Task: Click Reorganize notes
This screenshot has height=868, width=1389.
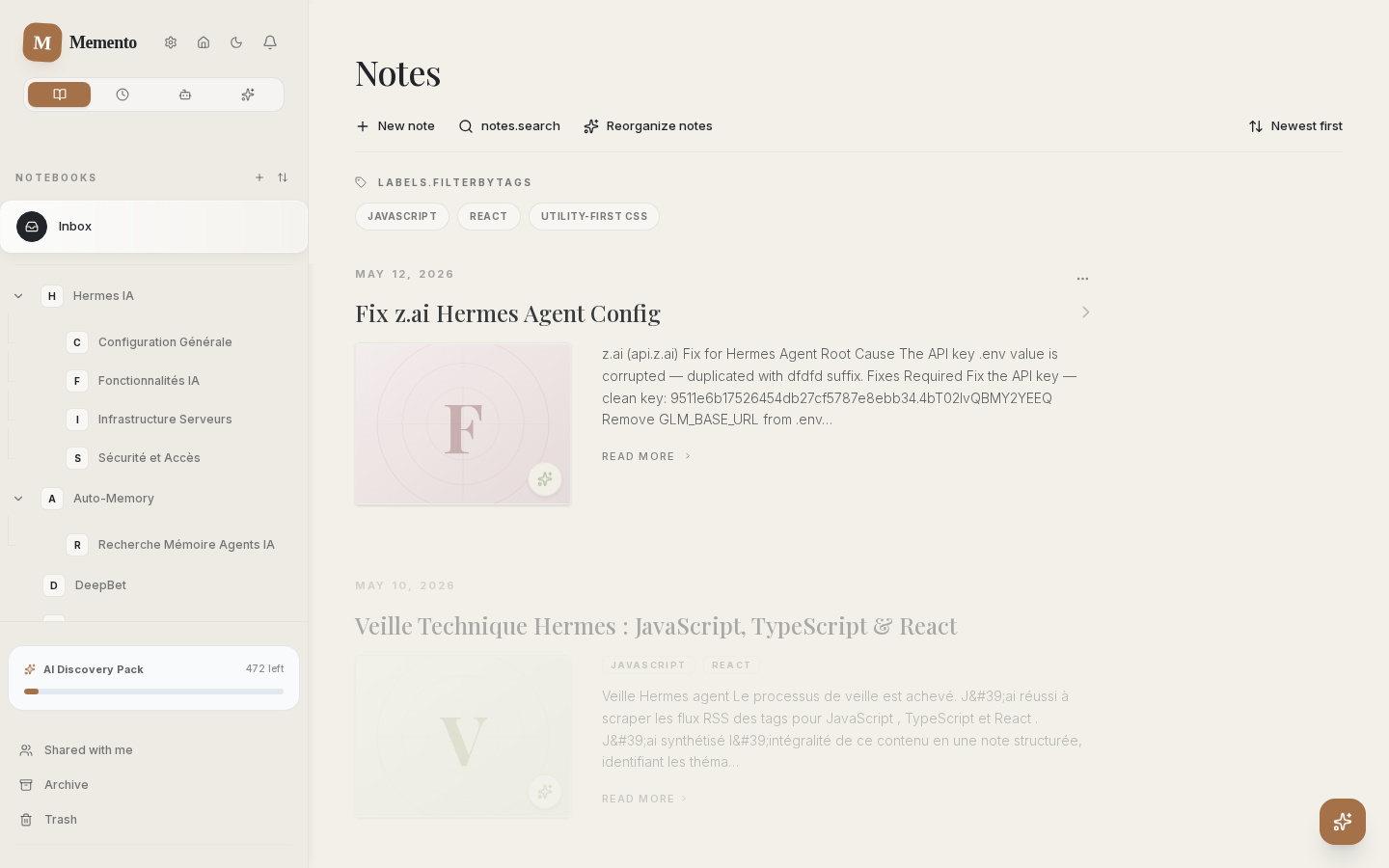Action: click(648, 126)
